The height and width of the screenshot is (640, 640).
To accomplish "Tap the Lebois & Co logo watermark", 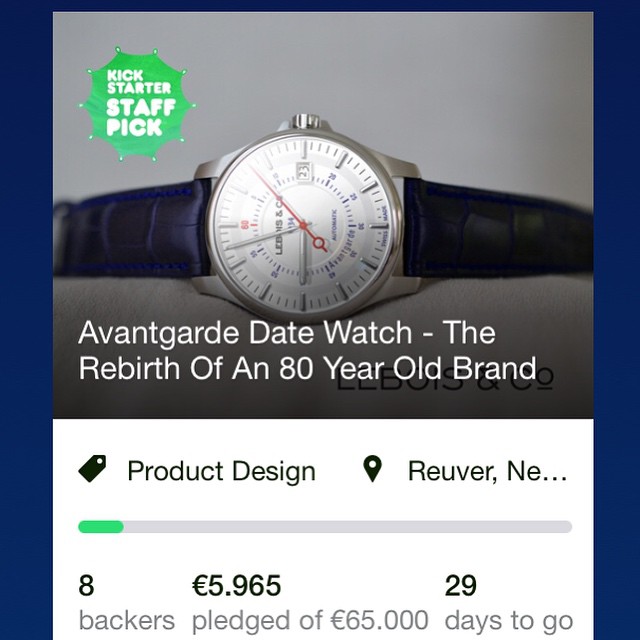I will pos(445,380).
